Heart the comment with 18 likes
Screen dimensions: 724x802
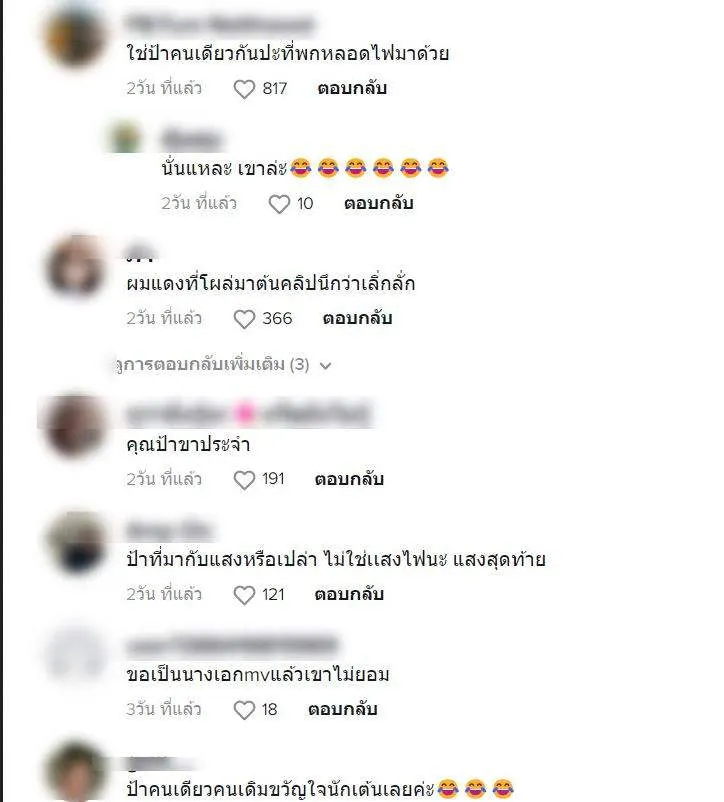tap(244, 710)
